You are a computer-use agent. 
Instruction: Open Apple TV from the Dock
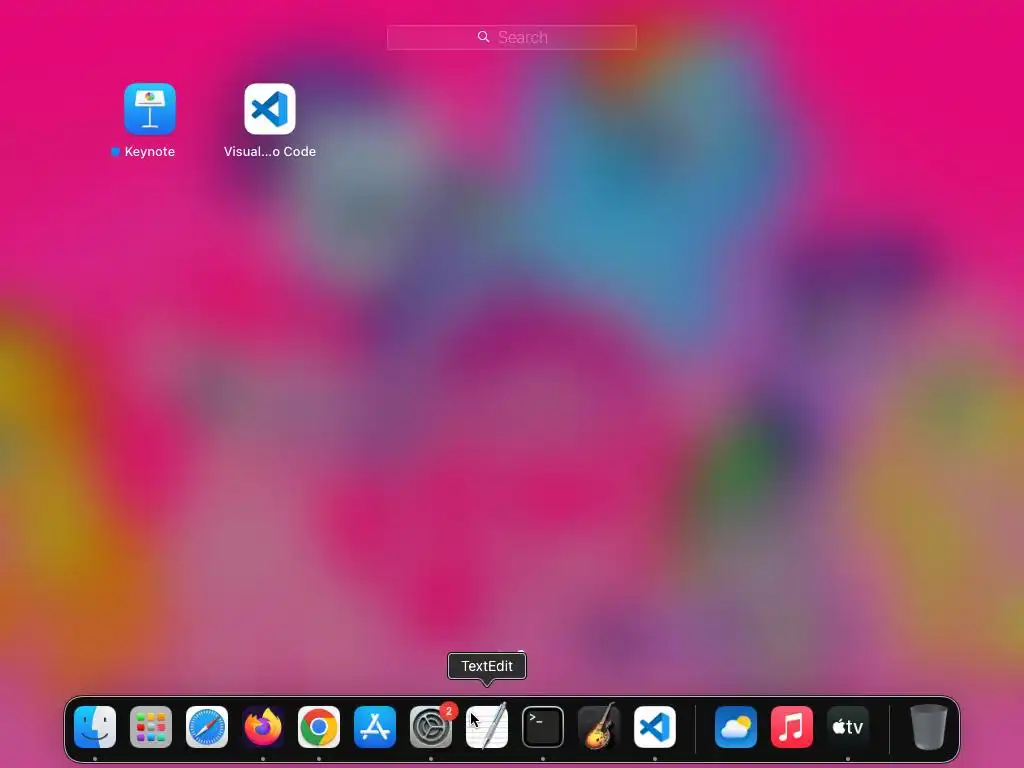(x=848, y=726)
